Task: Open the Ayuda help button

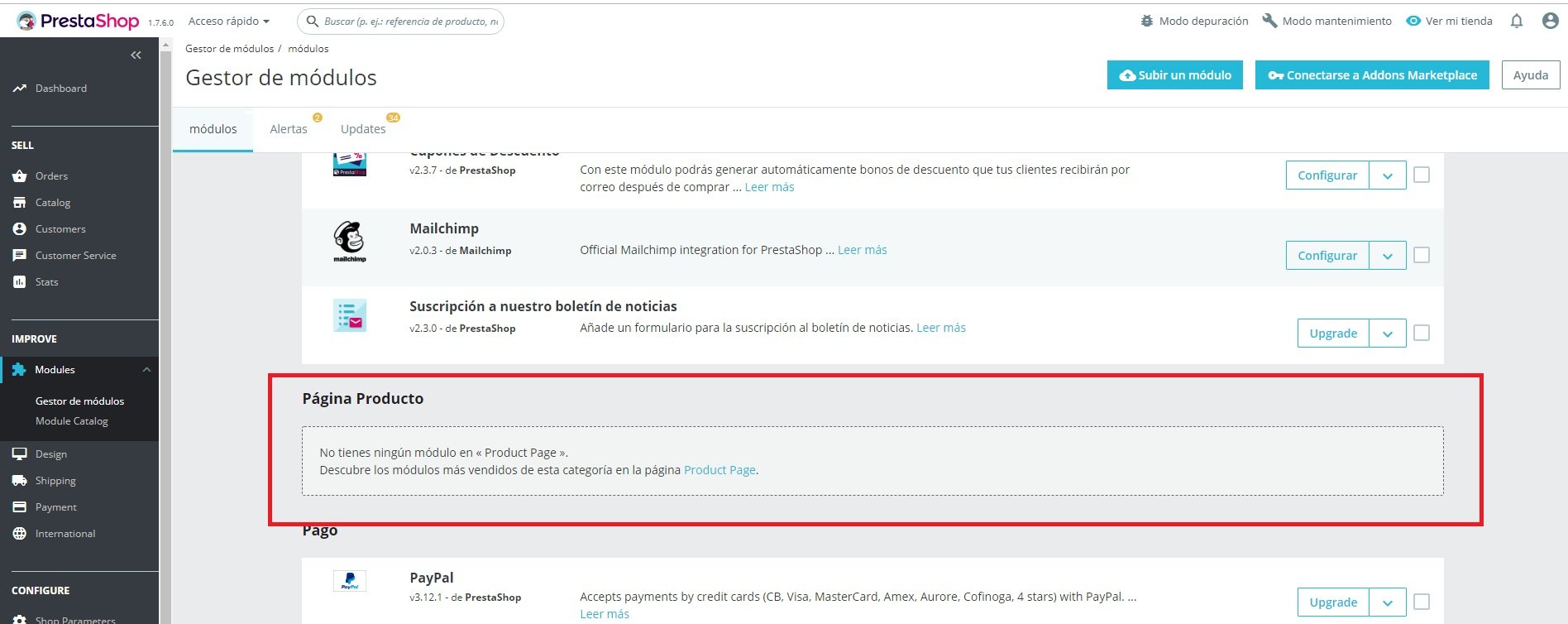Action: [x=1531, y=75]
